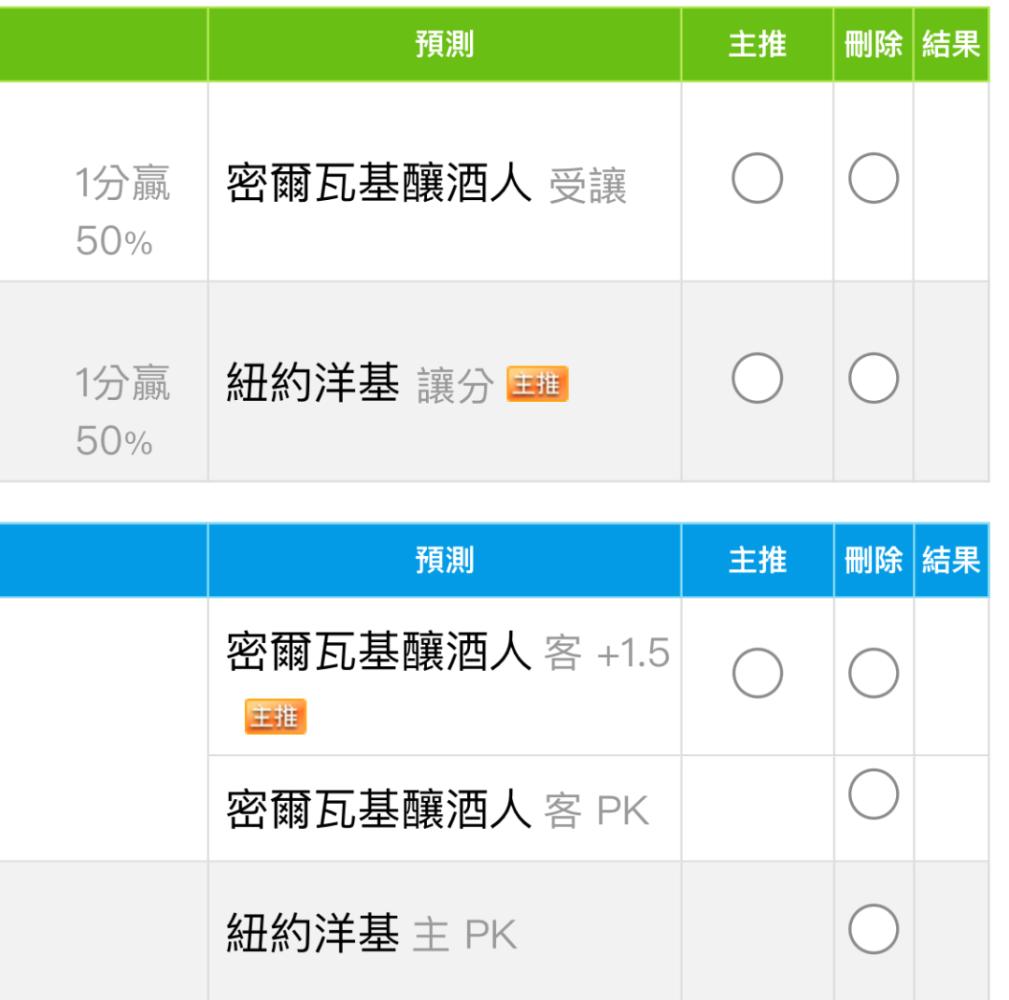Select 主推 radio for 紐約洋基 讓分
1009x1000 pixels.
[x=757, y=378]
